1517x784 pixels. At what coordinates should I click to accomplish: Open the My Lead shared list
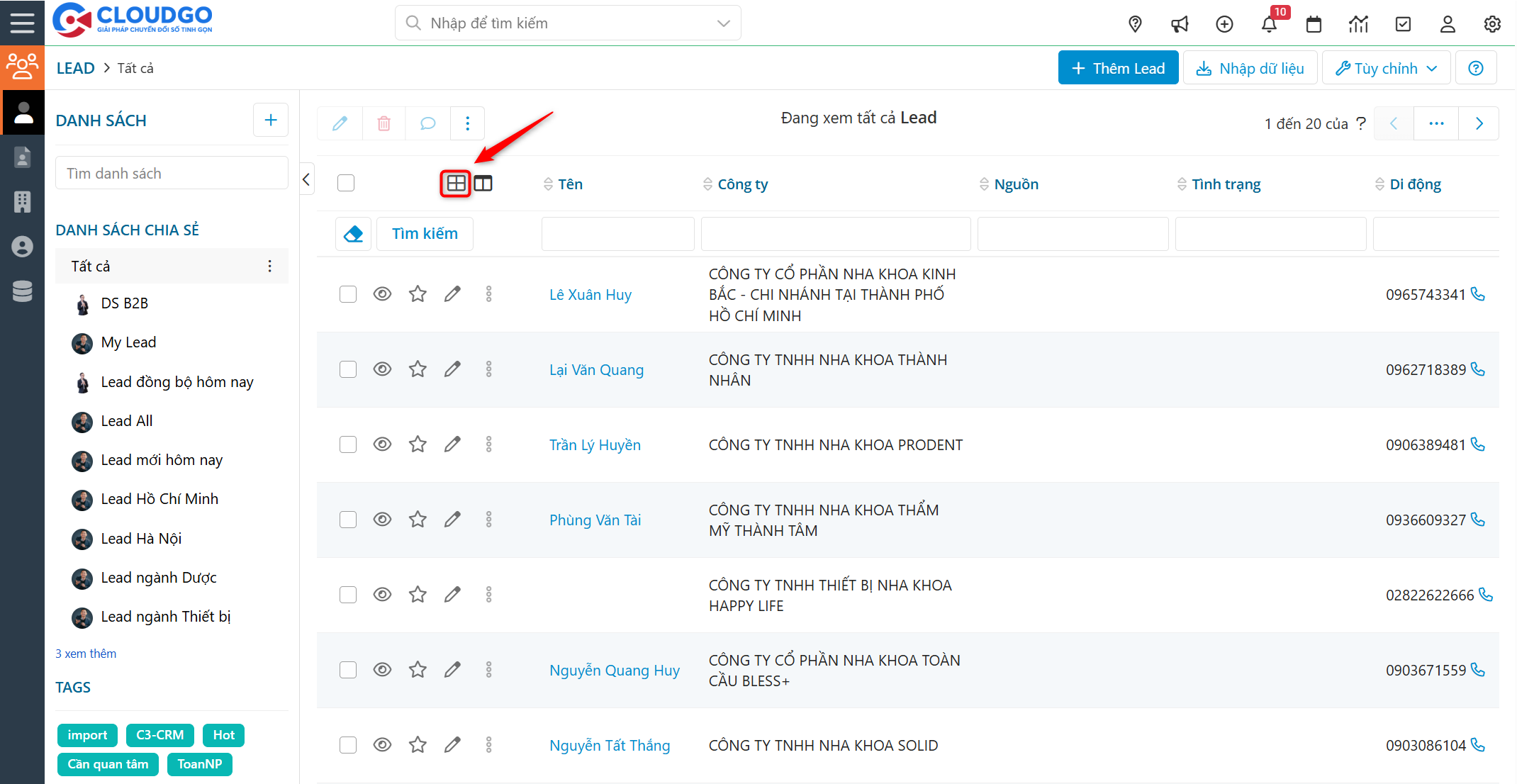point(128,342)
